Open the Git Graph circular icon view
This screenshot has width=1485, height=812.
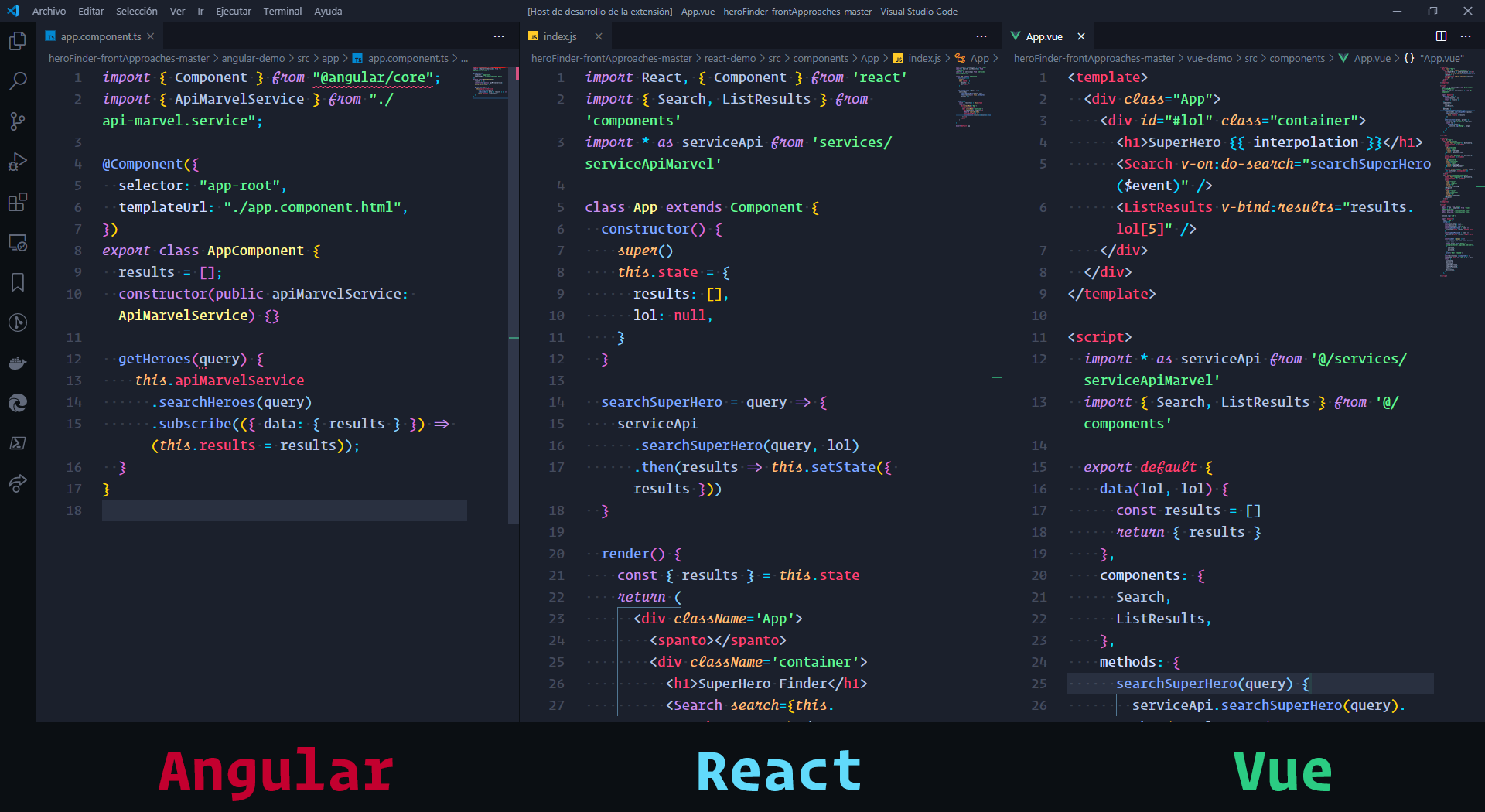click(17, 322)
